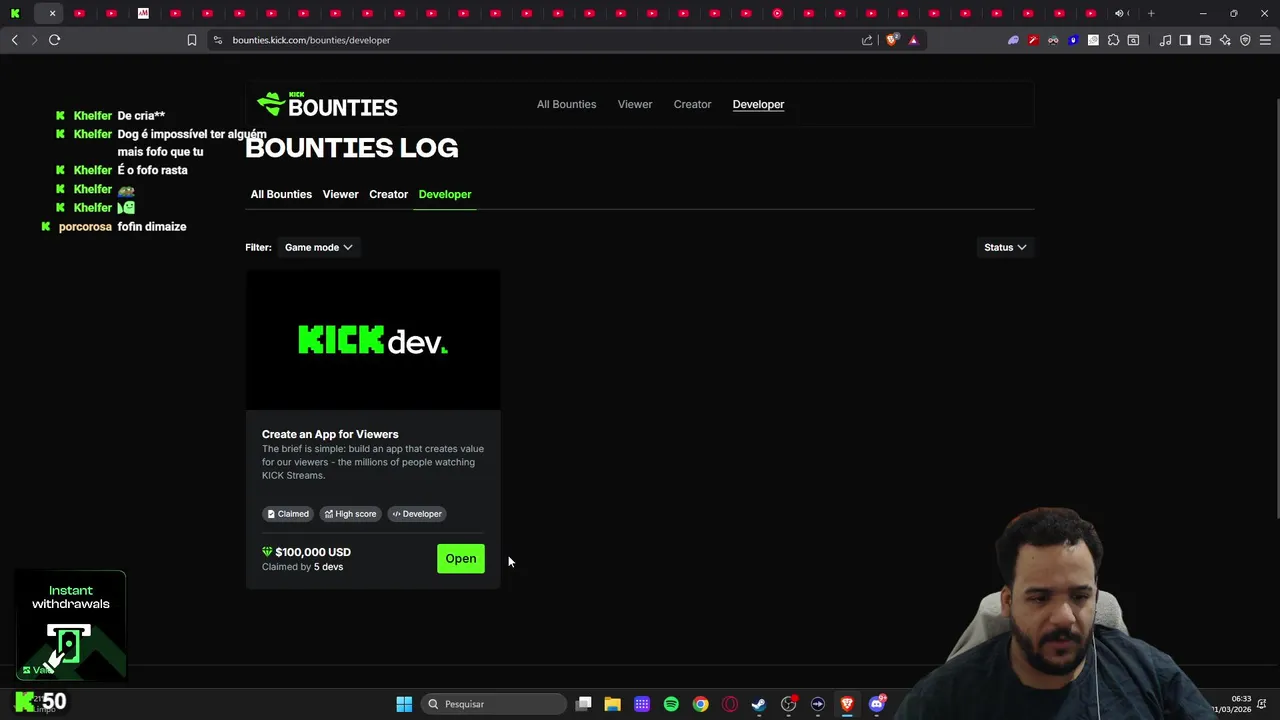Viewport: 1280px width, 720px height.
Task: Open Opera browser from the taskbar
Action: (730, 704)
